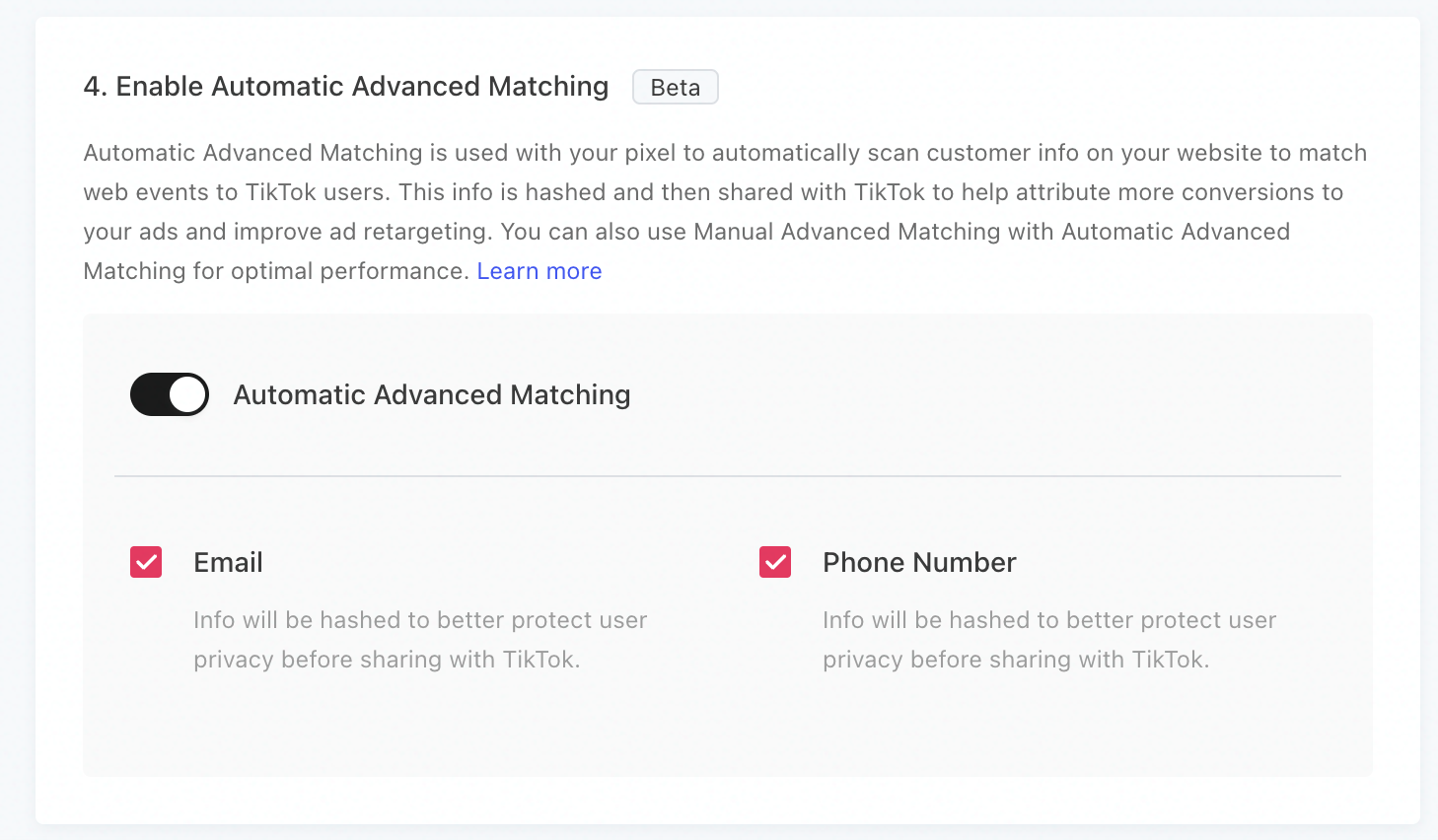This screenshot has height=840, width=1438.
Task: Click the Beta badge
Action: coord(675,87)
